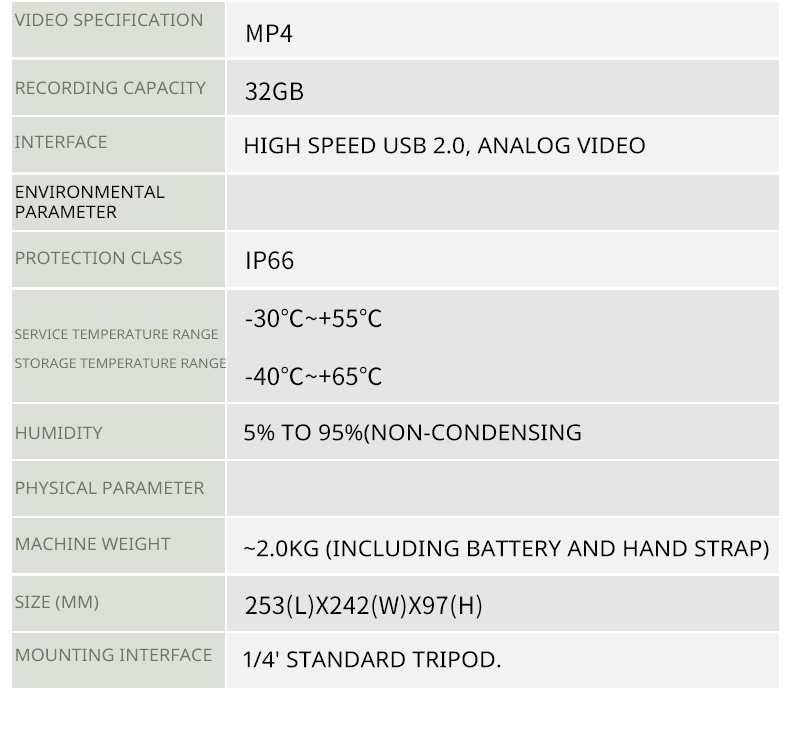Click the PHYSICAL PARAMETER heading
Screen dimensions: 790x756
tap(109, 488)
